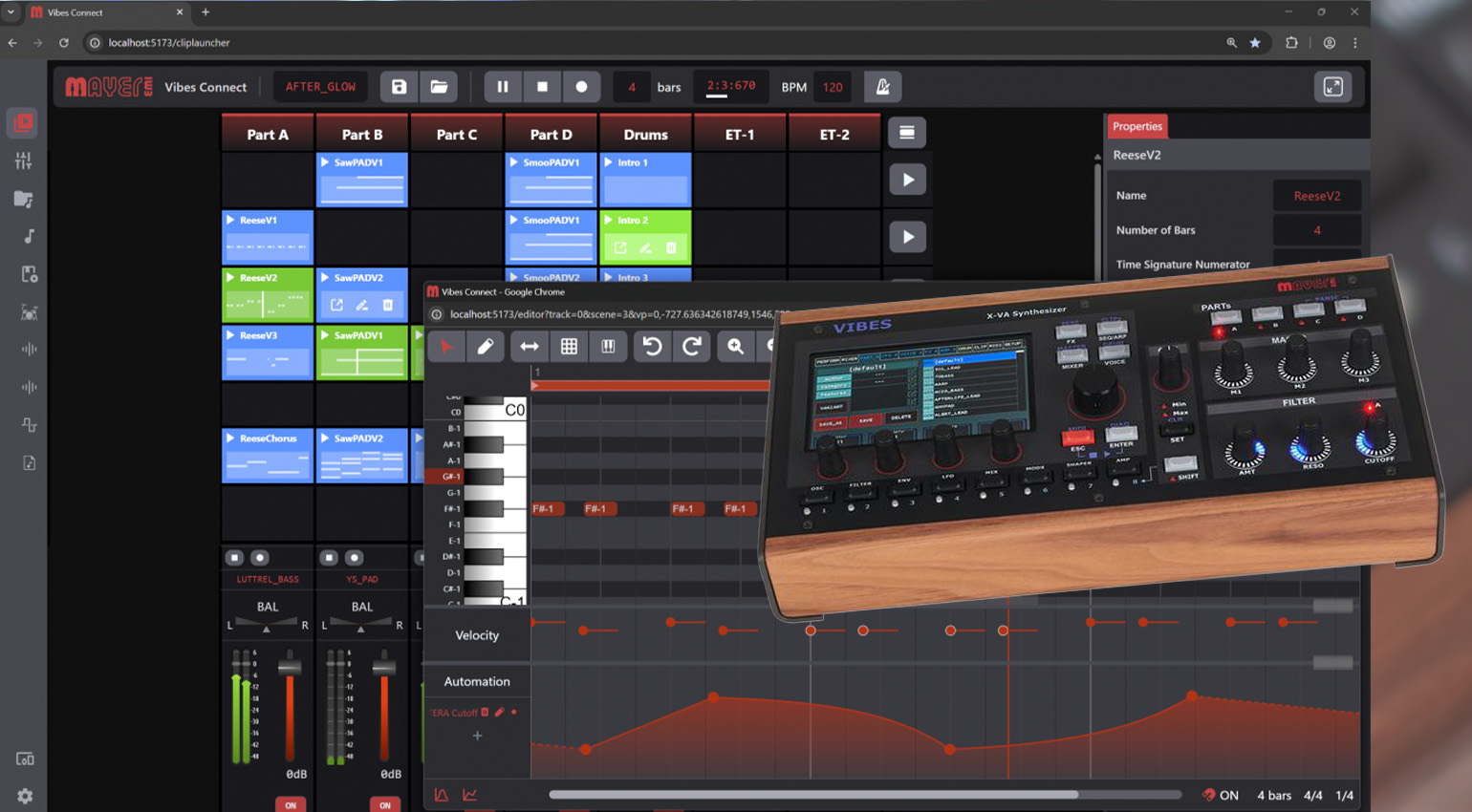Viewport: 1472px width, 812px height.
Task: Toggle the LUTTREL_BASS track ON button
Action: point(291,804)
